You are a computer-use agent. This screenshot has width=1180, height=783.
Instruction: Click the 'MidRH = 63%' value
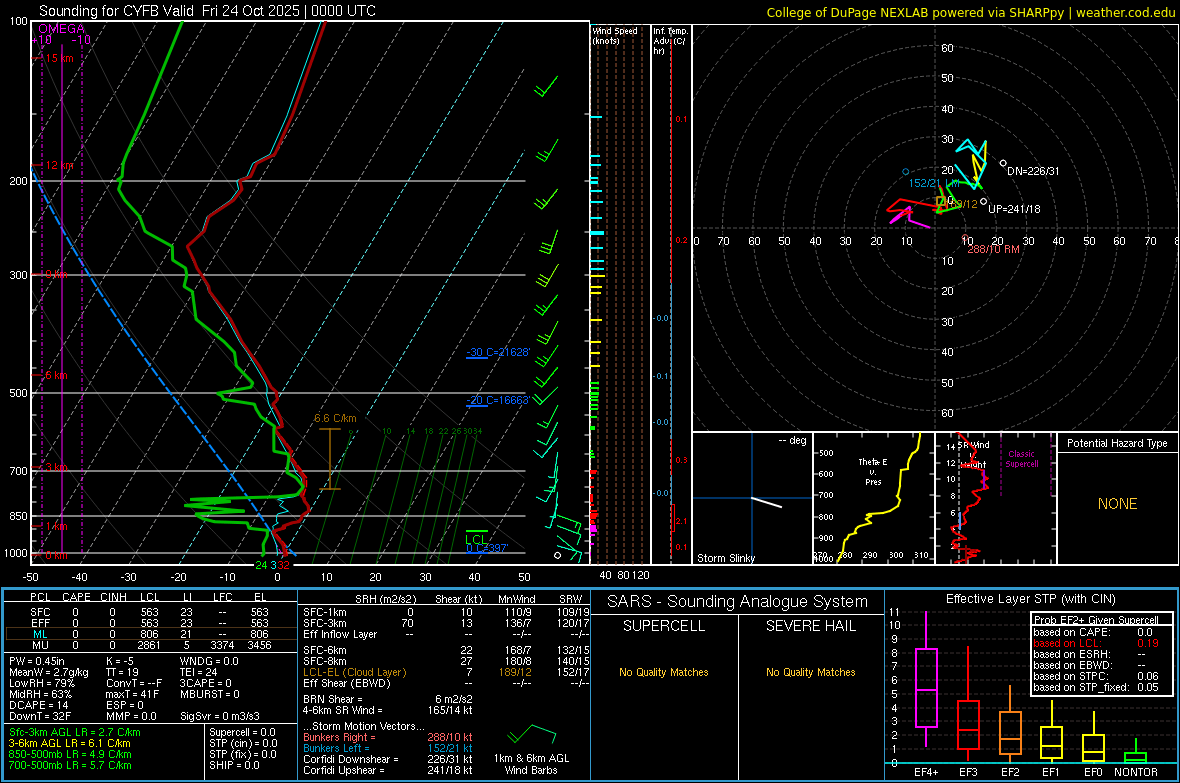click(x=41, y=694)
